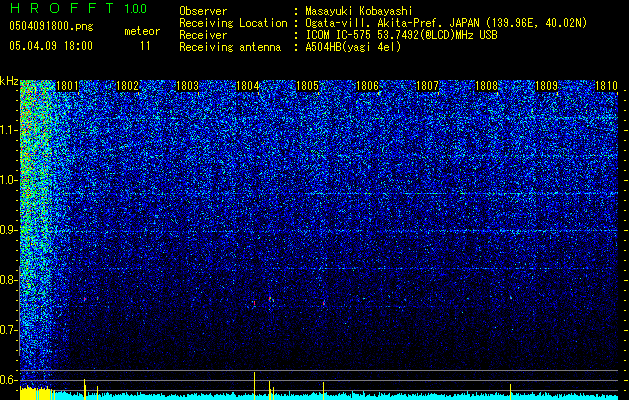Click the Receiver label
This screenshot has height=400, width=629.
pos(203,35)
